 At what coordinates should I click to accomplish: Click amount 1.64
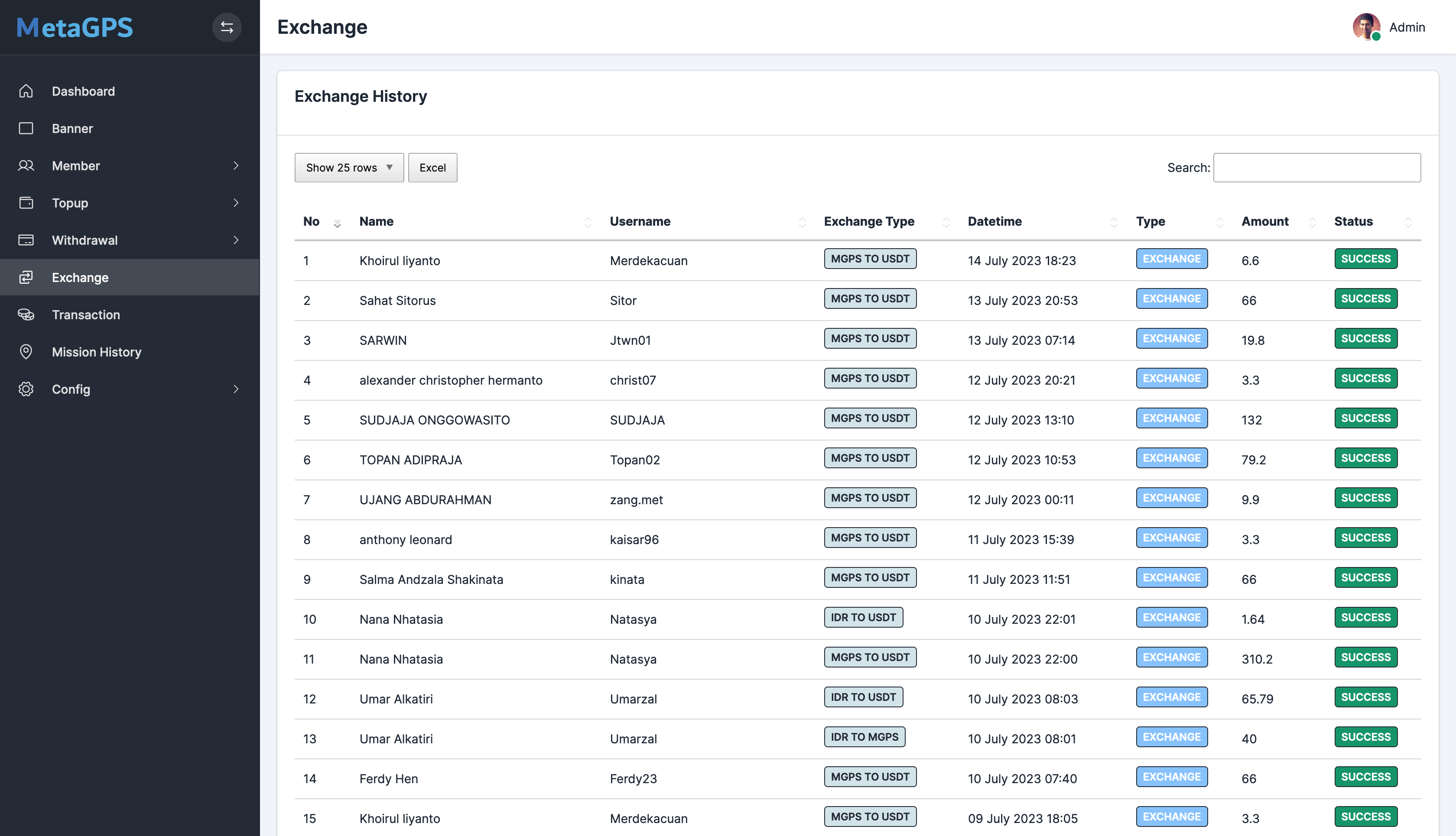tap(1253, 619)
